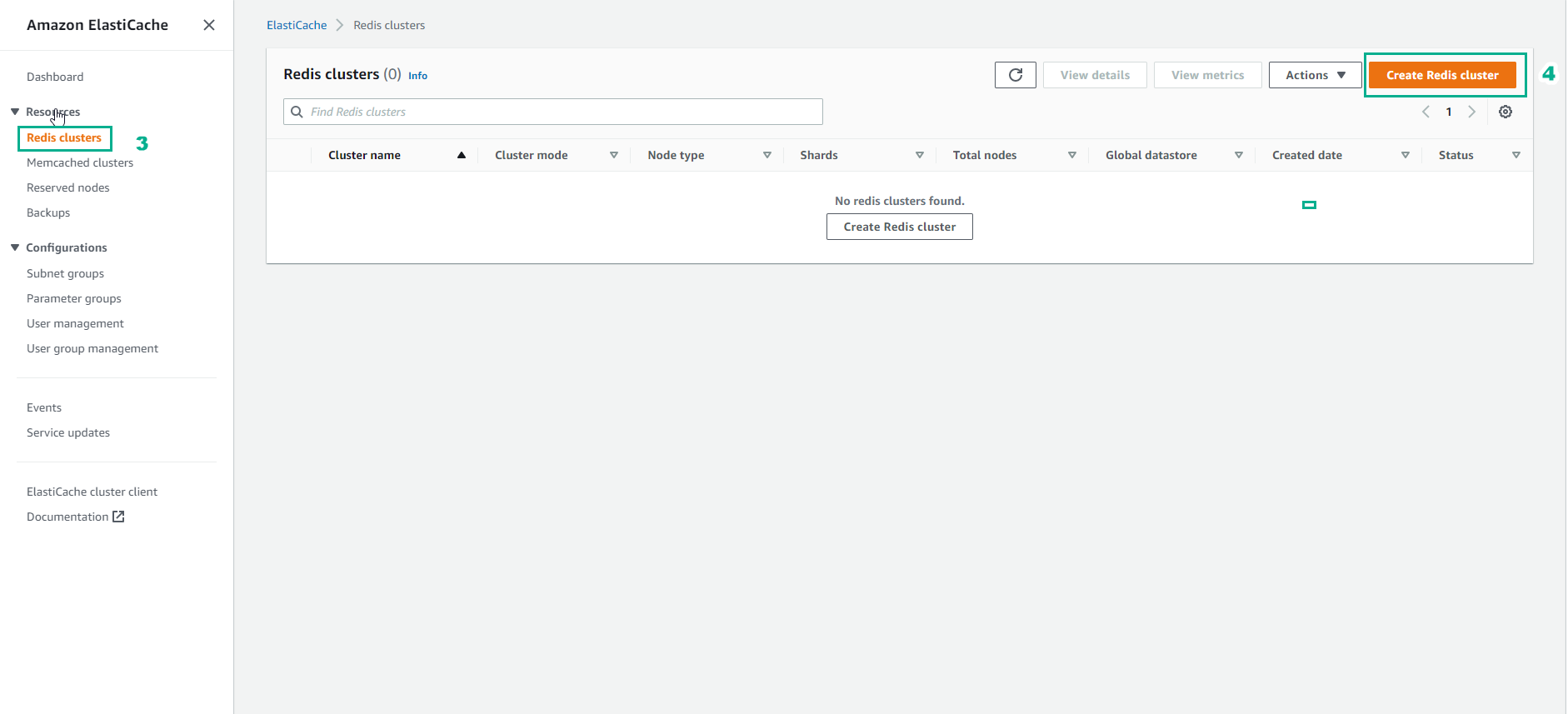View Events in the sidebar
Viewport: 1568px width, 714px height.
click(x=44, y=407)
